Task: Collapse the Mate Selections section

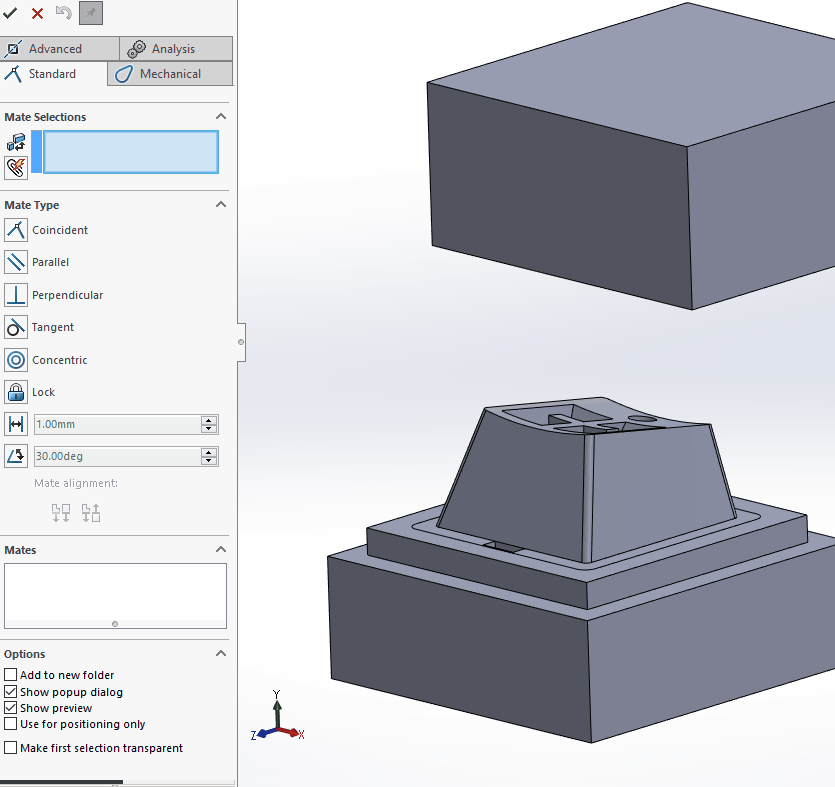Action: [x=221, y=117]
